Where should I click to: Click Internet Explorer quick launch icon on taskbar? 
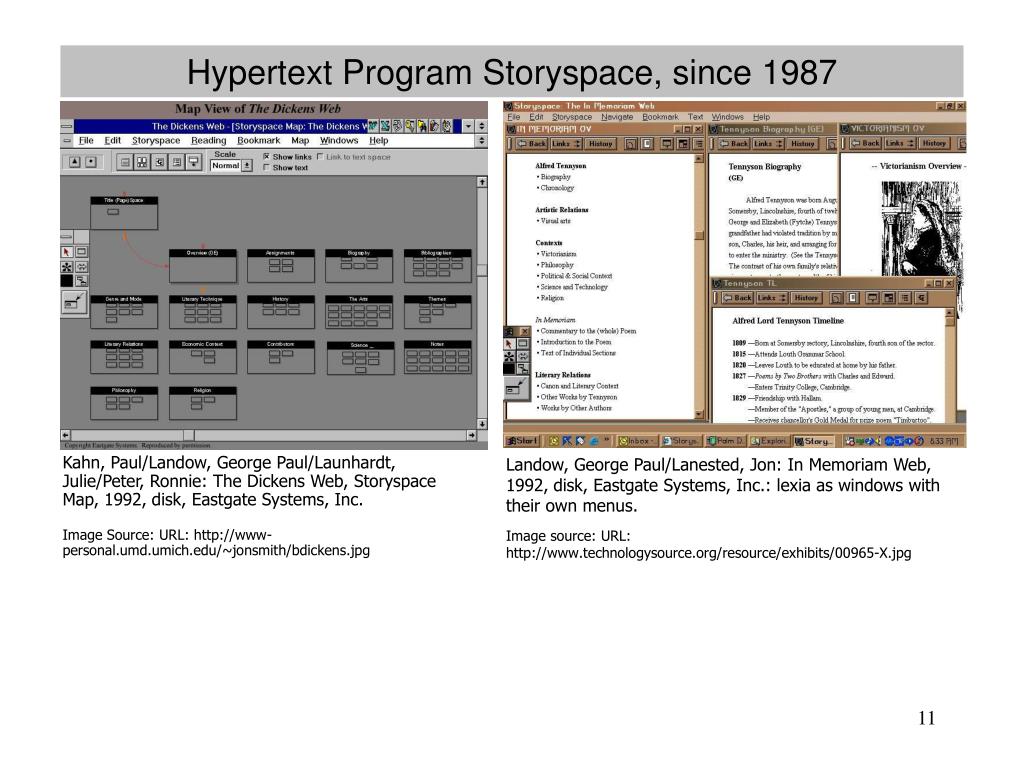tap(594, 441)
